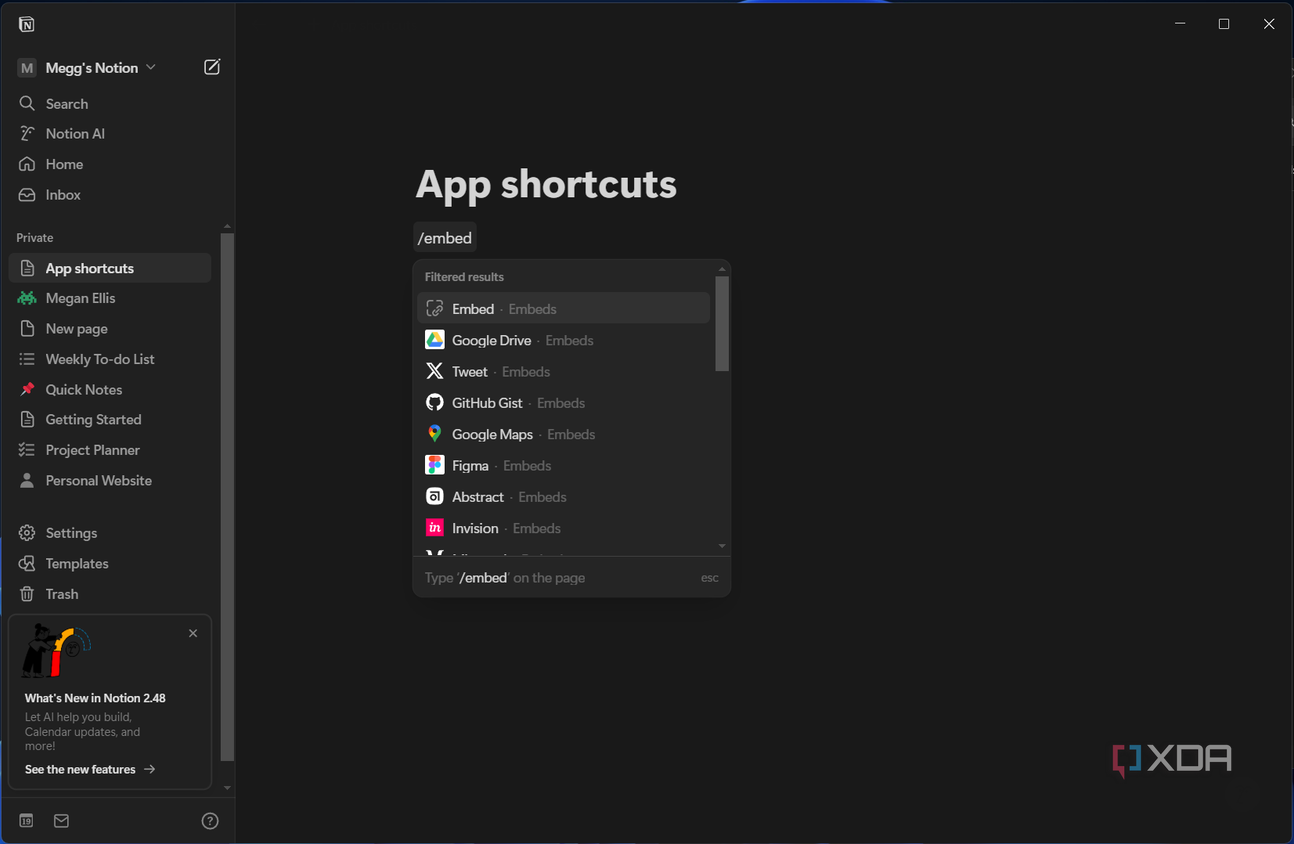Click the Search magnifier icon
This screenshot has width=1294, height=844.
pos(27,104)
